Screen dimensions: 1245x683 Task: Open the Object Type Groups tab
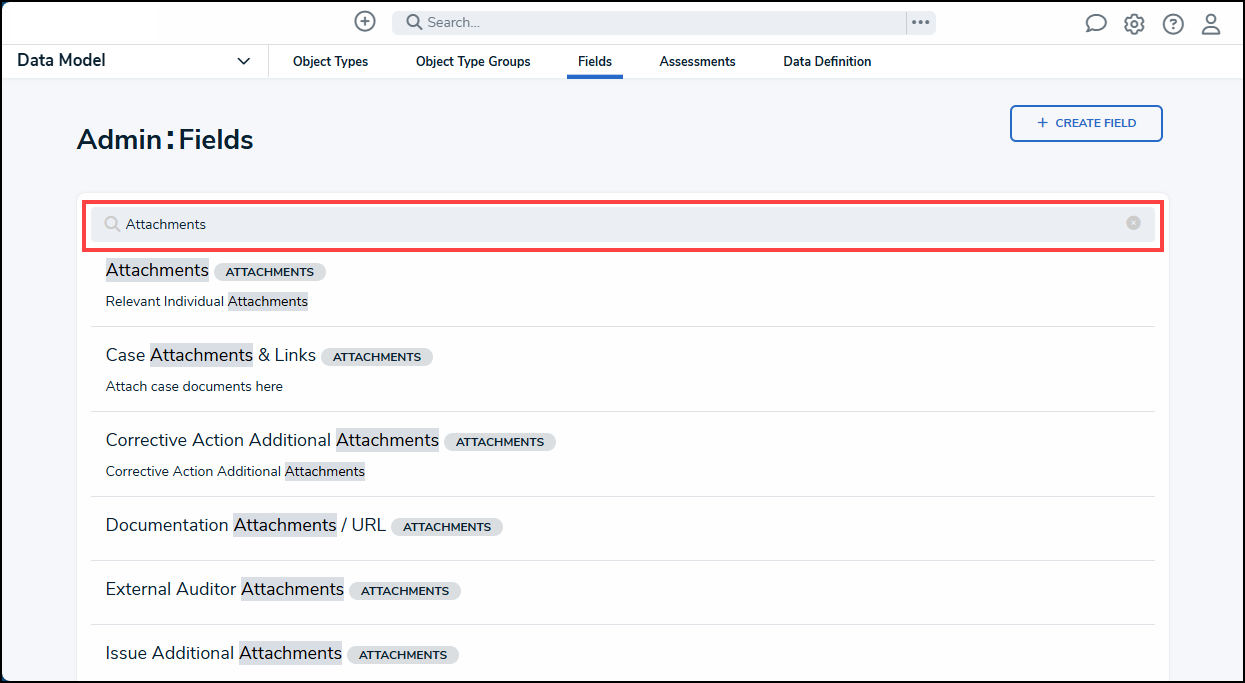[x=473, y=62]
